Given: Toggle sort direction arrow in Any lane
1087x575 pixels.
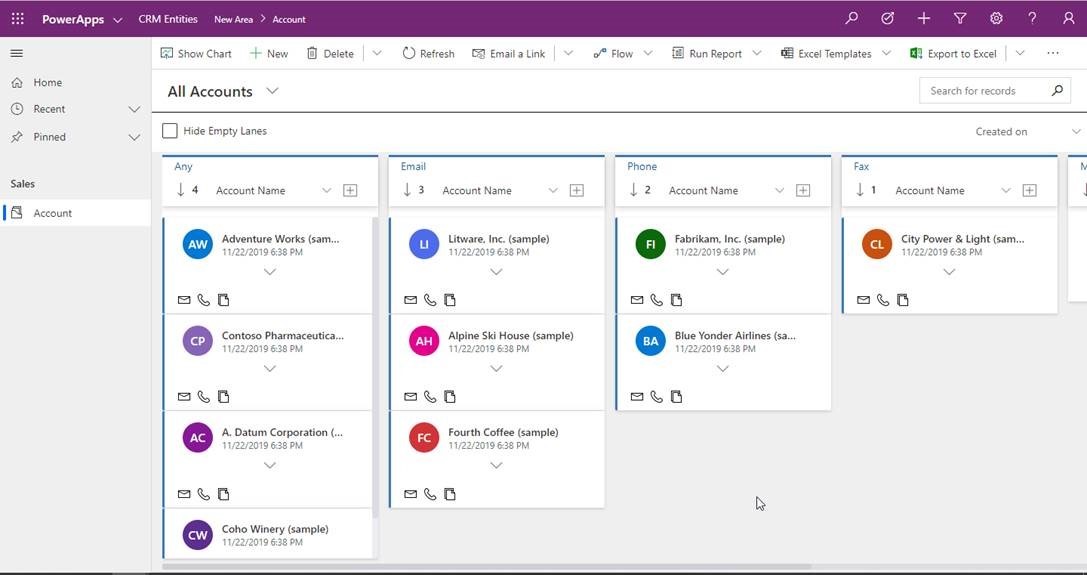Looking at the screenshot, I should (181, 190).
